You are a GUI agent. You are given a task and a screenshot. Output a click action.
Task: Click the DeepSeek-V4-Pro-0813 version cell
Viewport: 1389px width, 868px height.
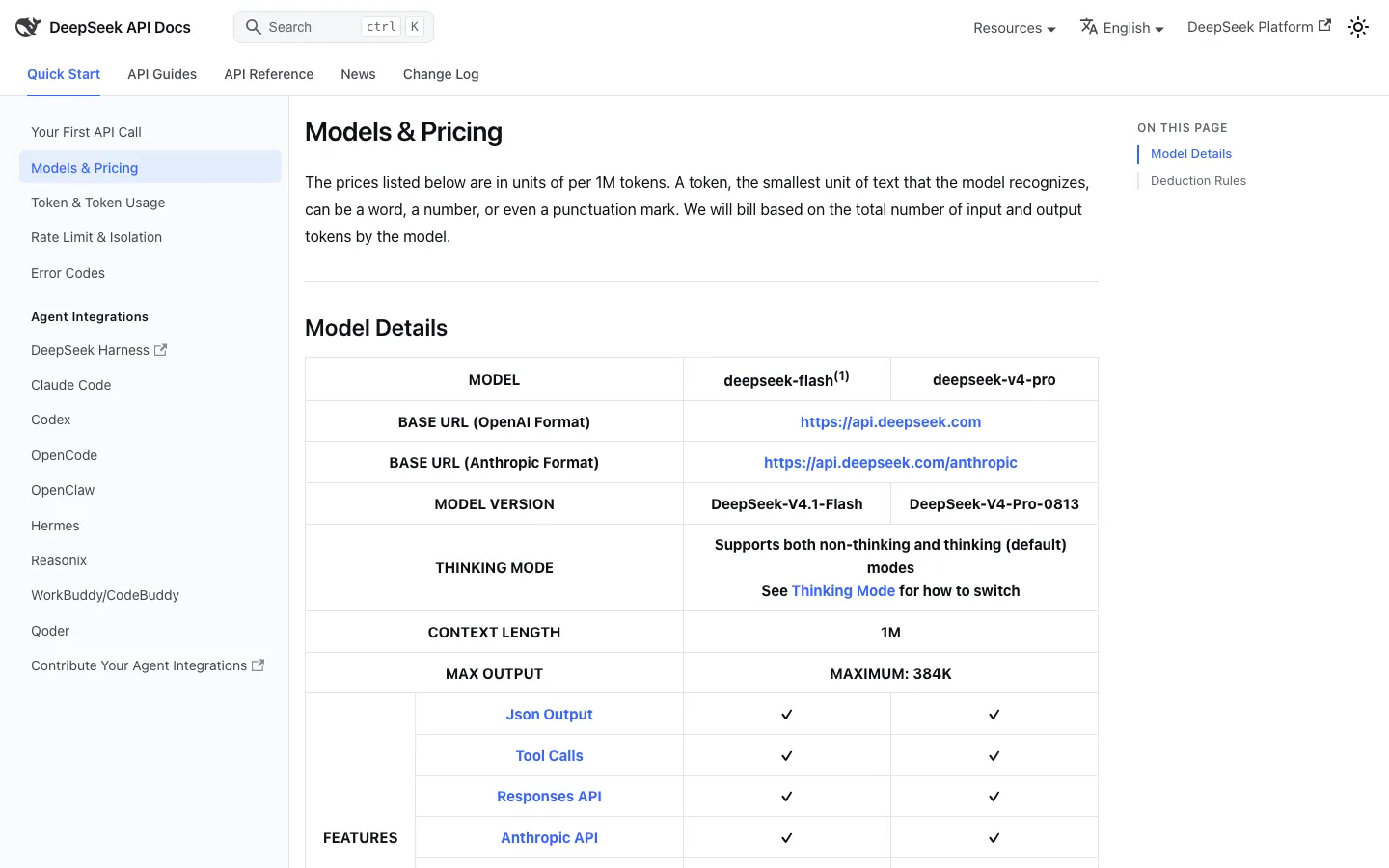(x=994, y=503)
